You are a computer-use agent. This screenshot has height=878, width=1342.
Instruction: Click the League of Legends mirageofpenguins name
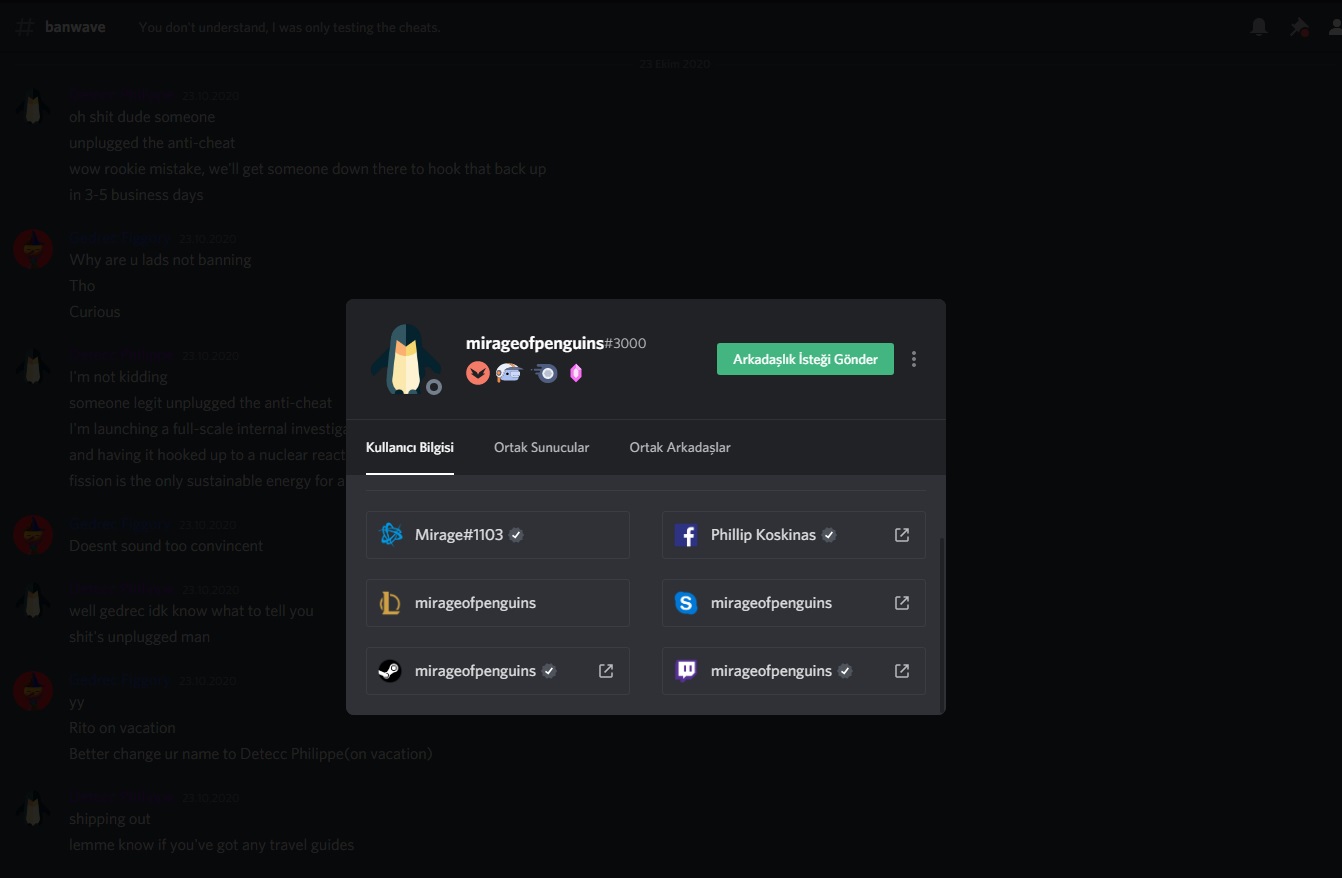click(475, 603)
